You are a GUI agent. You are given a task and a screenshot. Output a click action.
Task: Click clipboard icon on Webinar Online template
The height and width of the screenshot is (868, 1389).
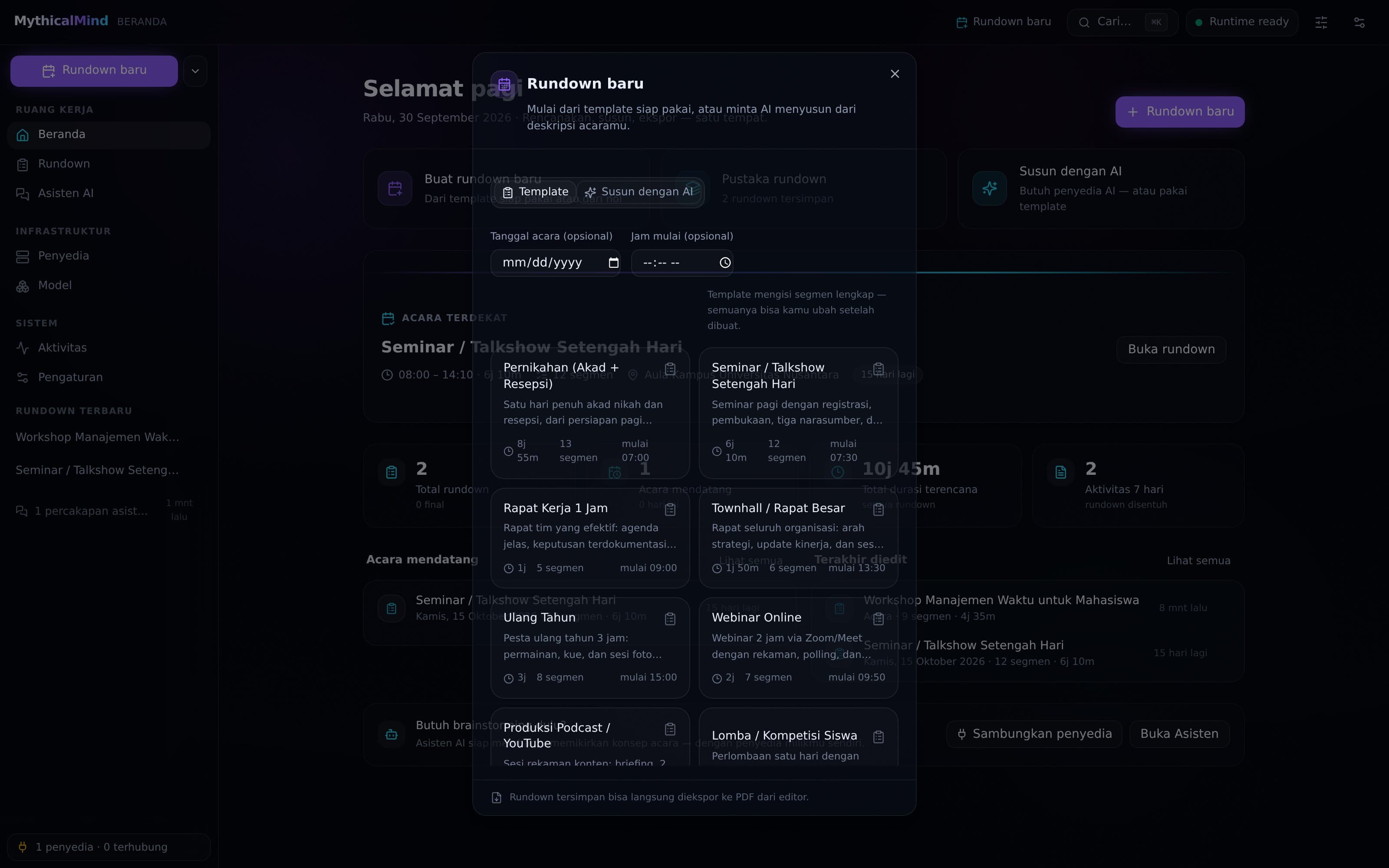click(x=878, y=619)
